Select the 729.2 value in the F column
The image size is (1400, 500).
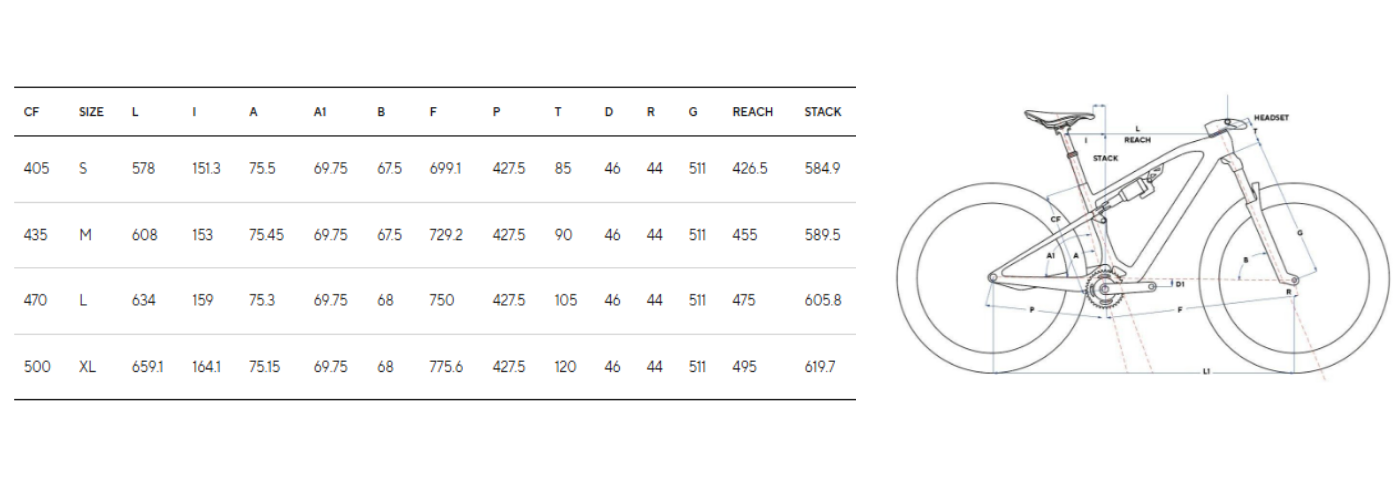[446, 235]
